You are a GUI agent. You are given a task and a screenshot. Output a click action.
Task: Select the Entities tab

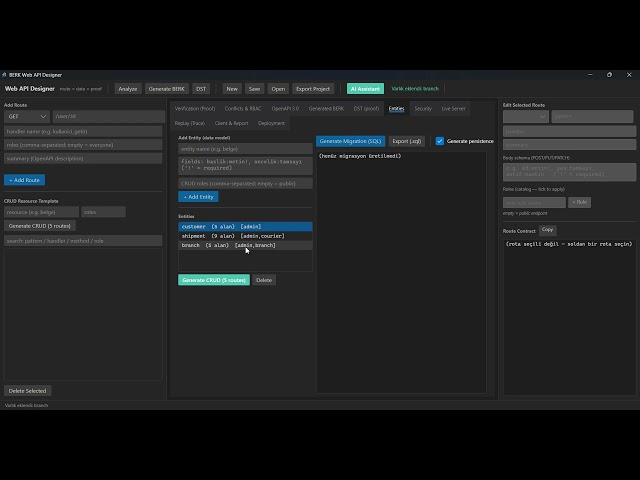(x=396, y=109)
